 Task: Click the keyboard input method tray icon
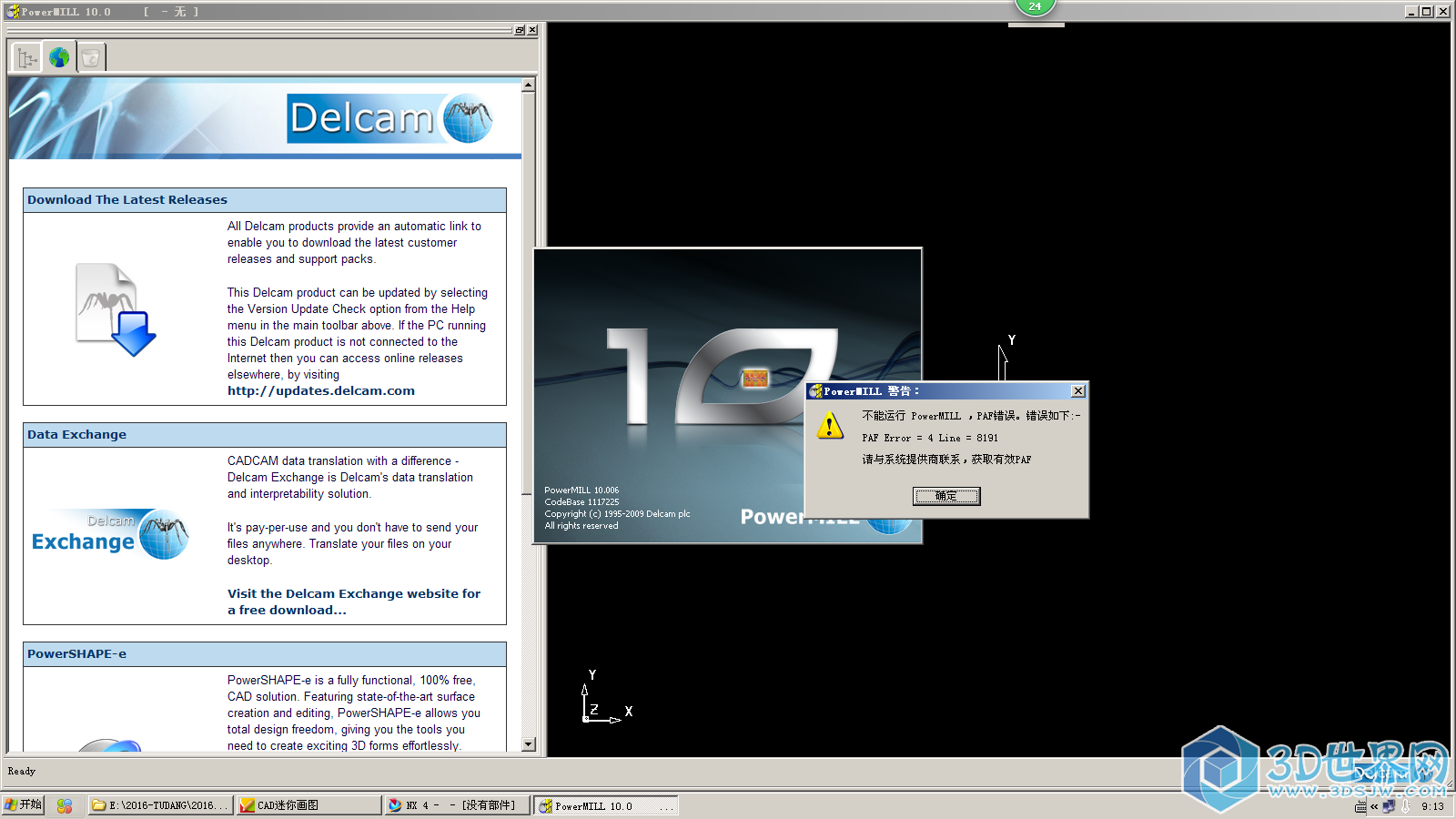1360,806
